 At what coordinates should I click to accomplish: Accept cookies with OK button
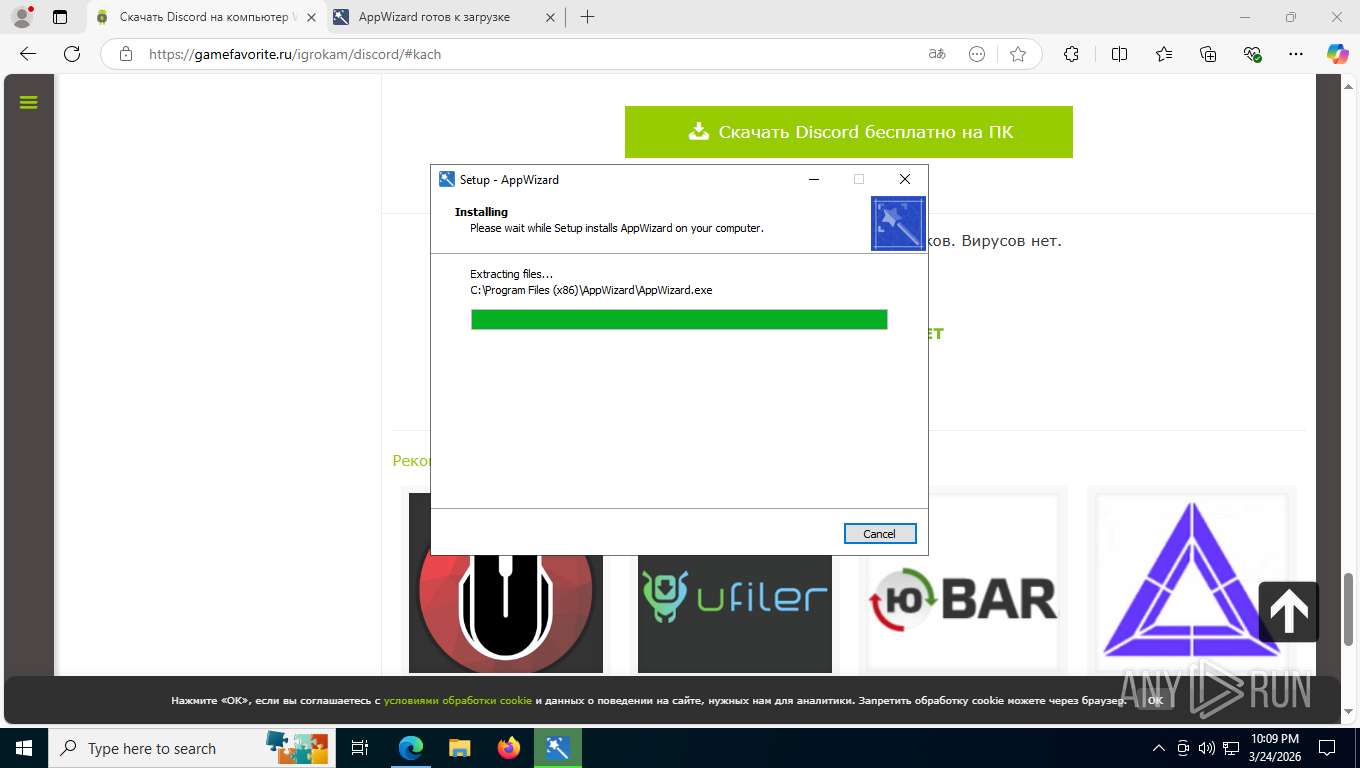tap(1155, 701)
